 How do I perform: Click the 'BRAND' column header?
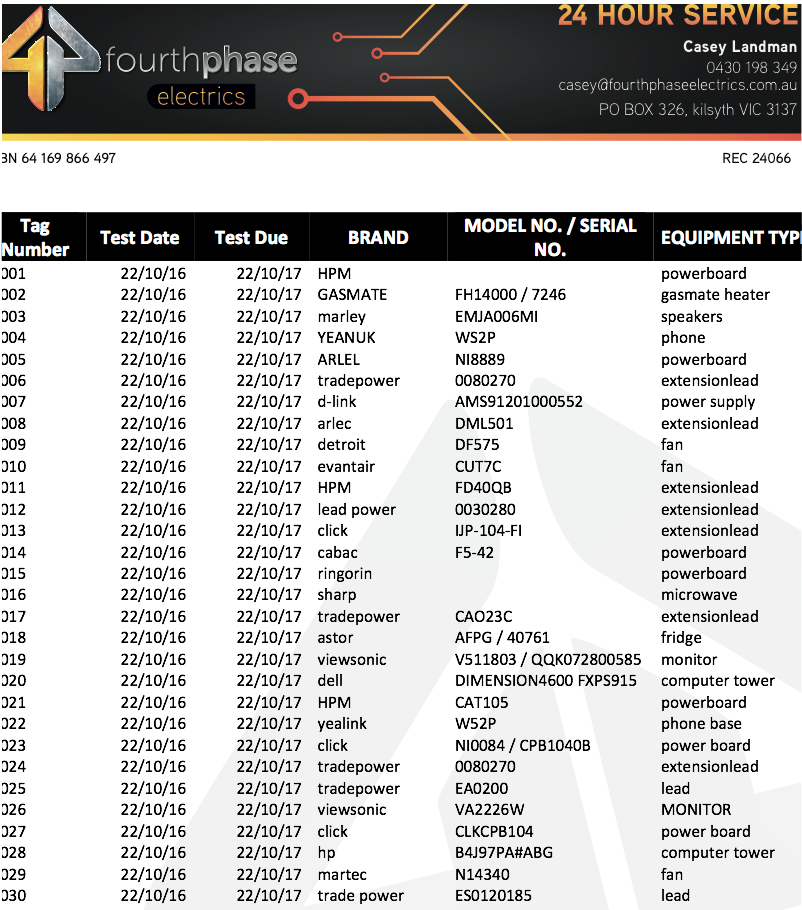[378, 237]
